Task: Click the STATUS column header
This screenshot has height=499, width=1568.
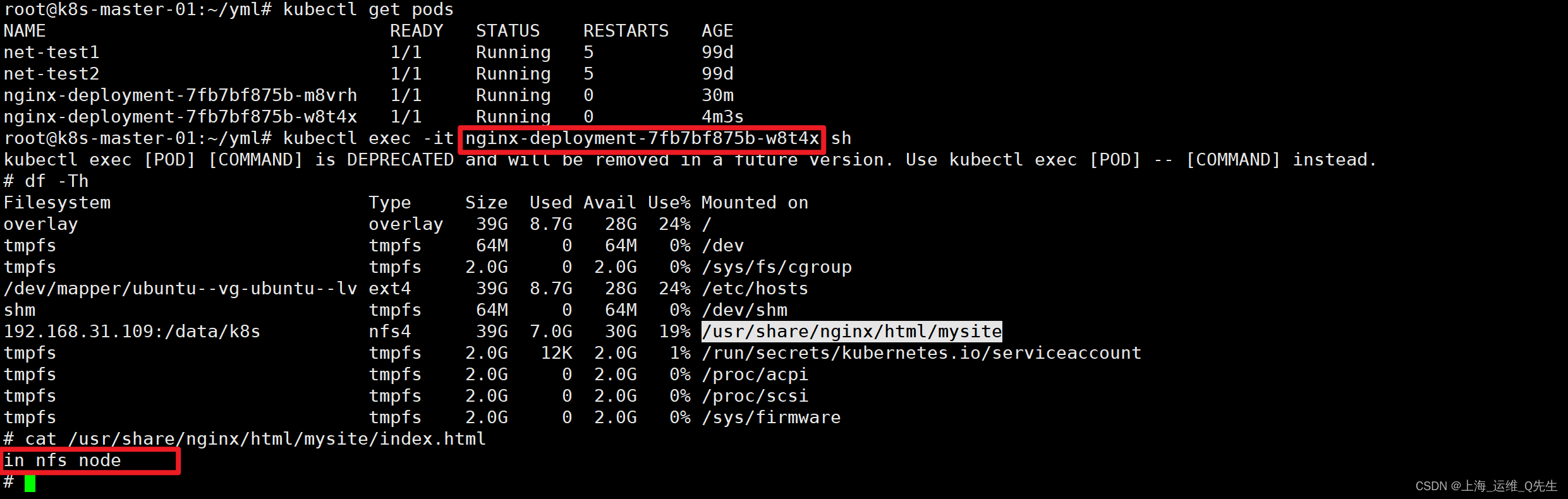Action: 508,31
